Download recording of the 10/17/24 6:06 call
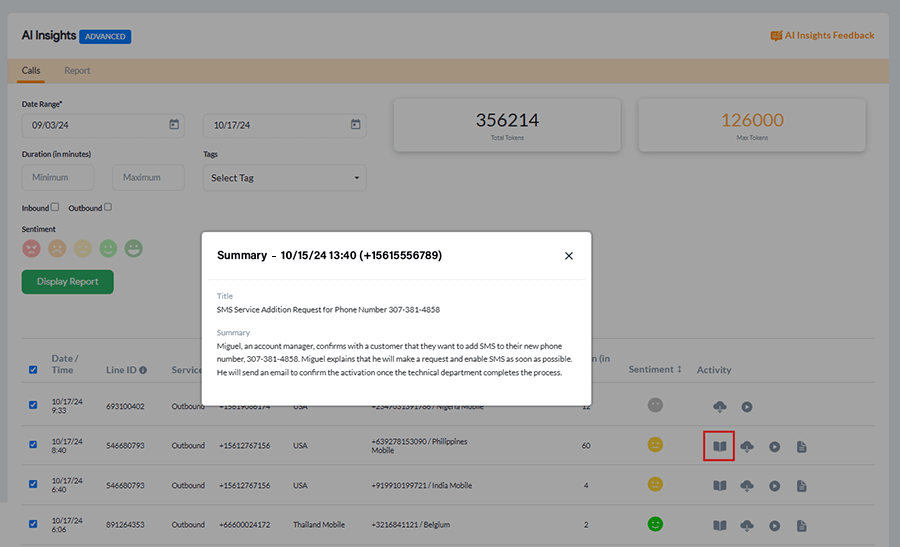900x547 pixels. (747, 525)
